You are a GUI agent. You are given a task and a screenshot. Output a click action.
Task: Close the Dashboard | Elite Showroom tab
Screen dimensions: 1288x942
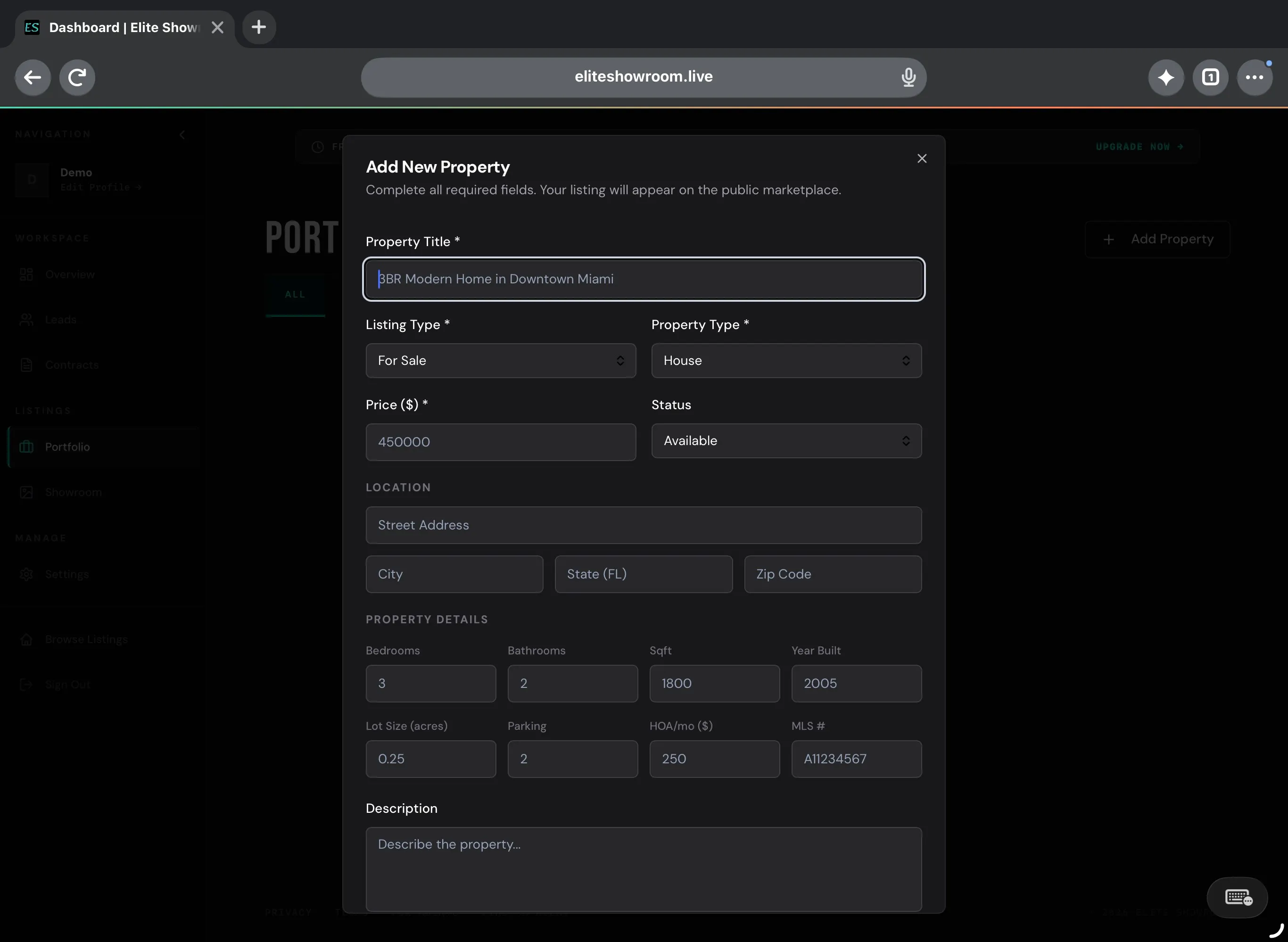pyautogui.click(x=217, y=27)
